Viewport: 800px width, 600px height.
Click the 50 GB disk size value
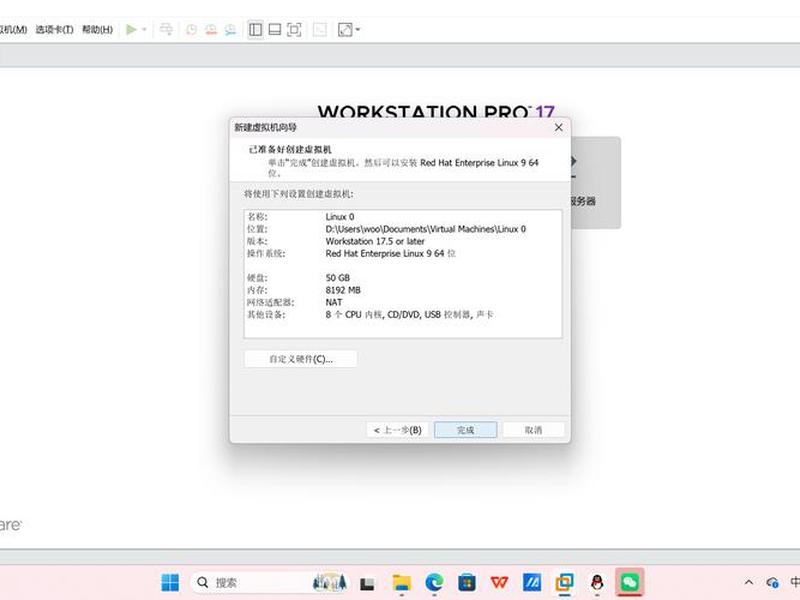pyautogui.click(x=338, y=278)
